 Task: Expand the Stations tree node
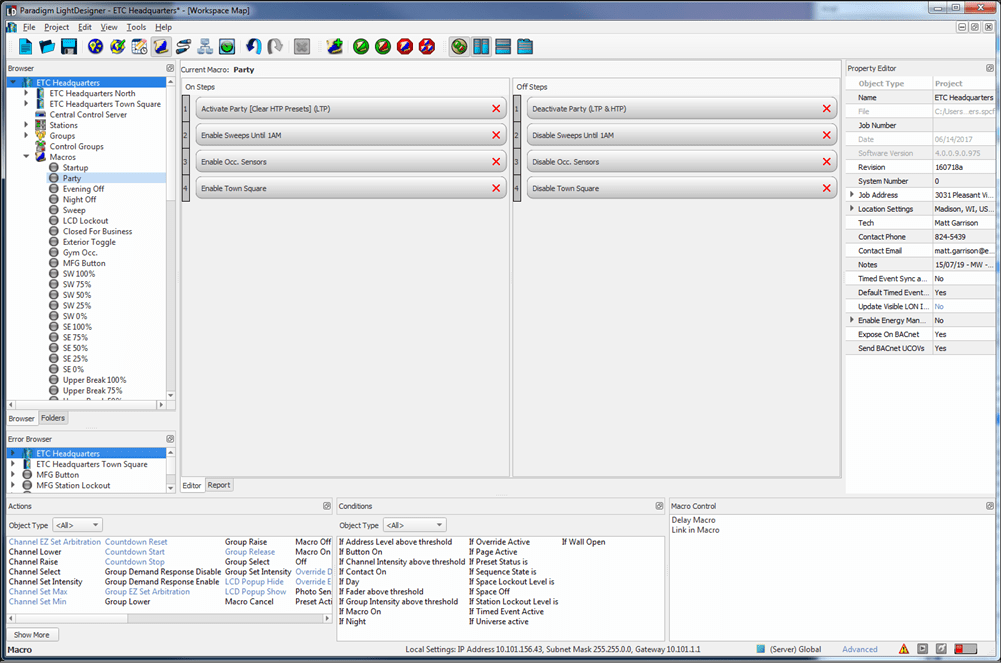pyautogui.click(x=26, y=125)
